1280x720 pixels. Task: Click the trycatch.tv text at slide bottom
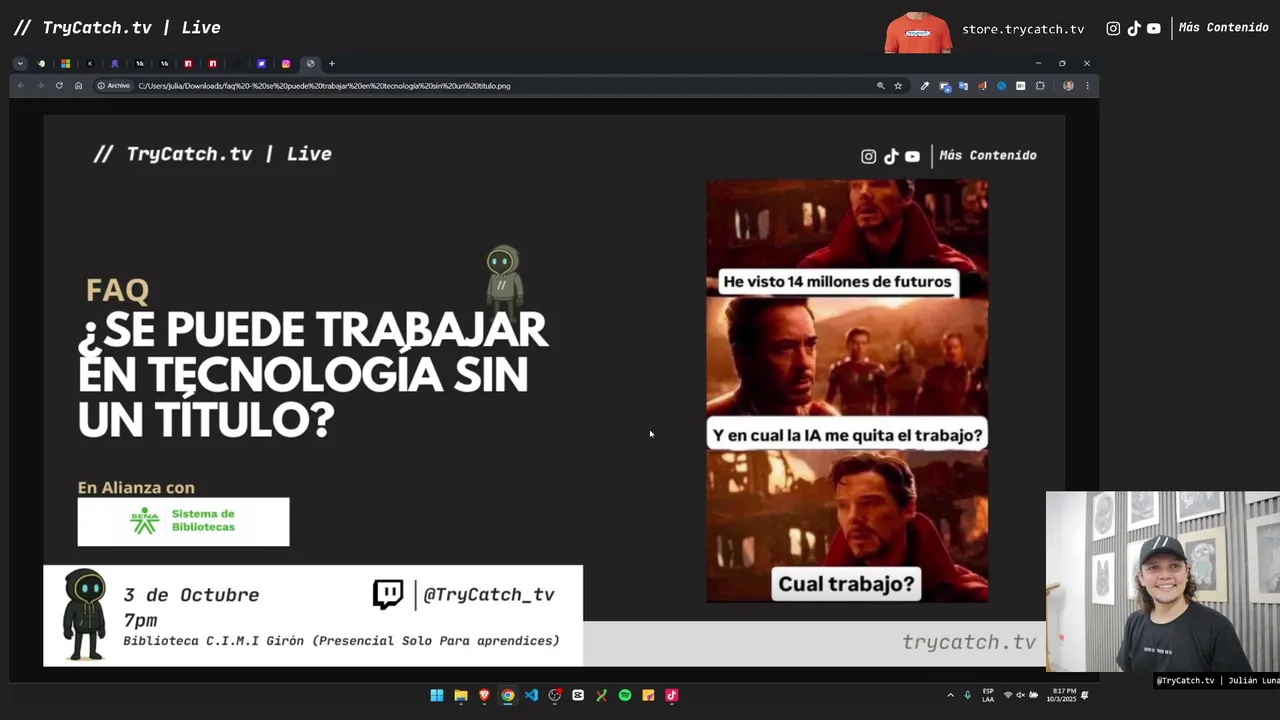[x=969, y=643]
